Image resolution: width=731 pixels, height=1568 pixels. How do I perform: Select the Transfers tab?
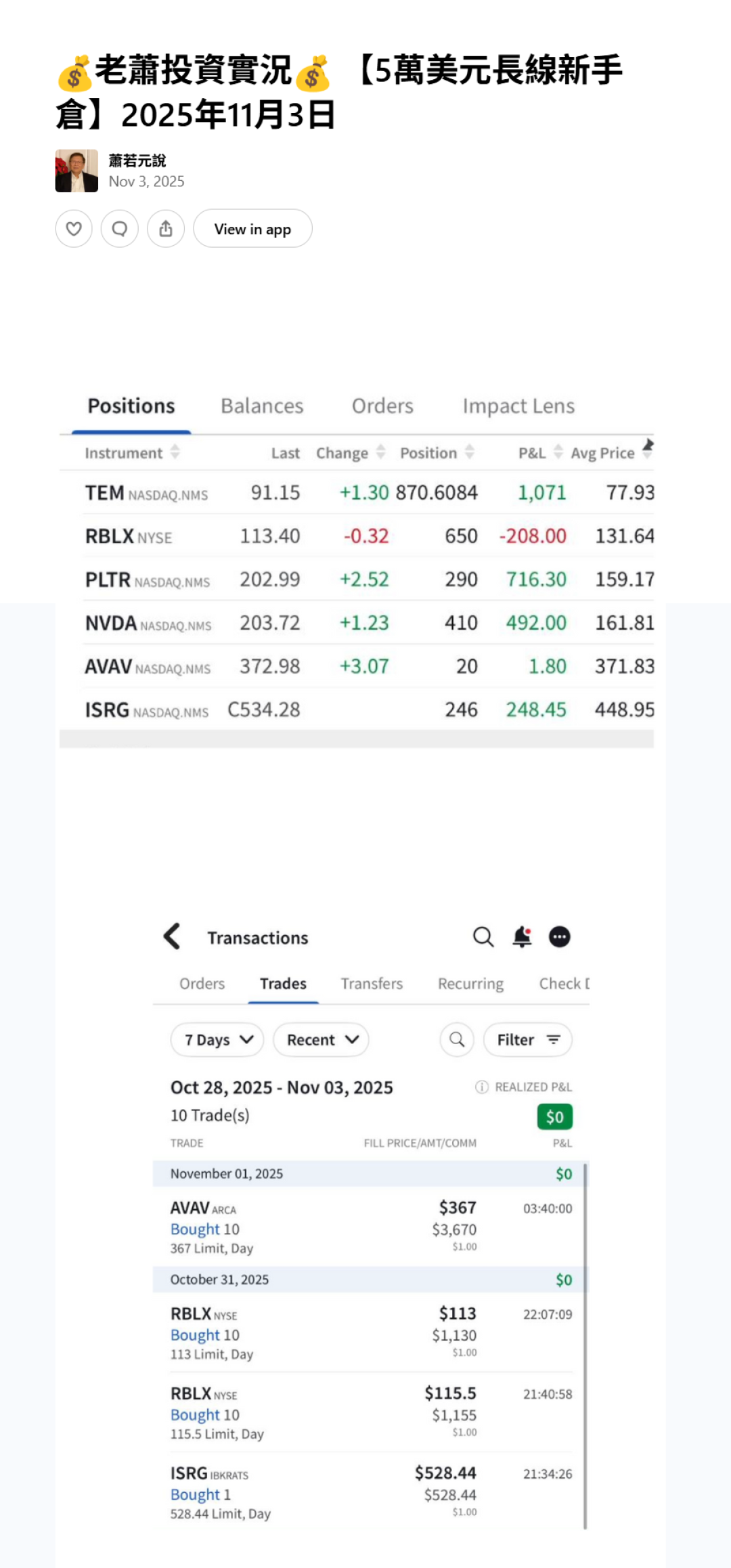372,984
